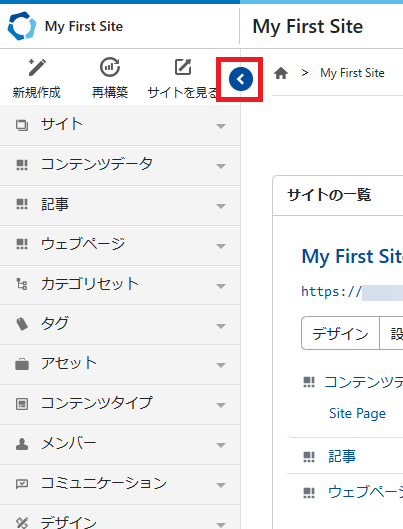Expand the サイト menu arrow

[221, 126]
